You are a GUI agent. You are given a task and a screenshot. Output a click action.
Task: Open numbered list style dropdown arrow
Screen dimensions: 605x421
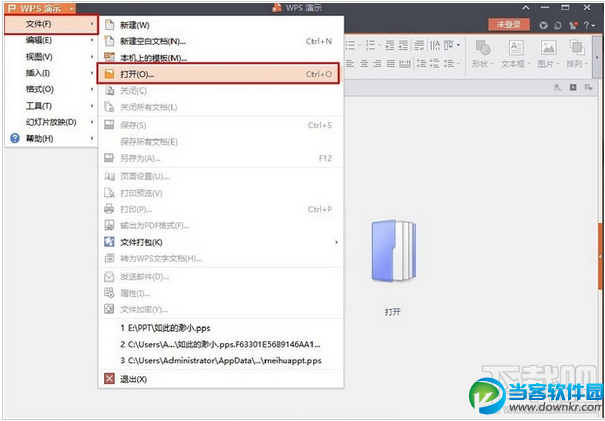tap(380, 45)
